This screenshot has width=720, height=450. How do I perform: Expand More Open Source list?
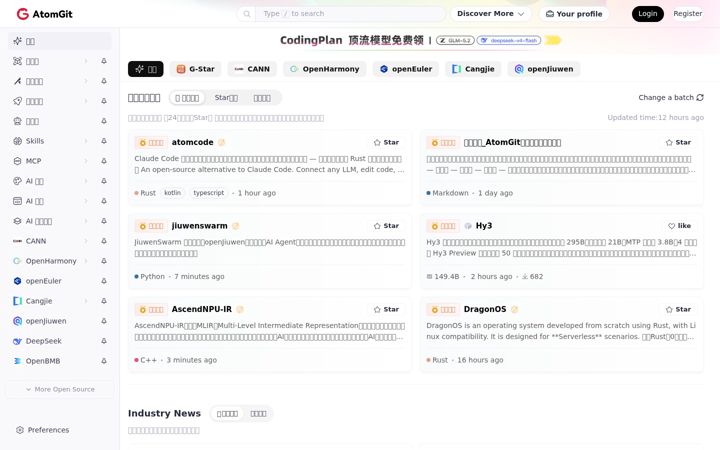tap(60, 389)
